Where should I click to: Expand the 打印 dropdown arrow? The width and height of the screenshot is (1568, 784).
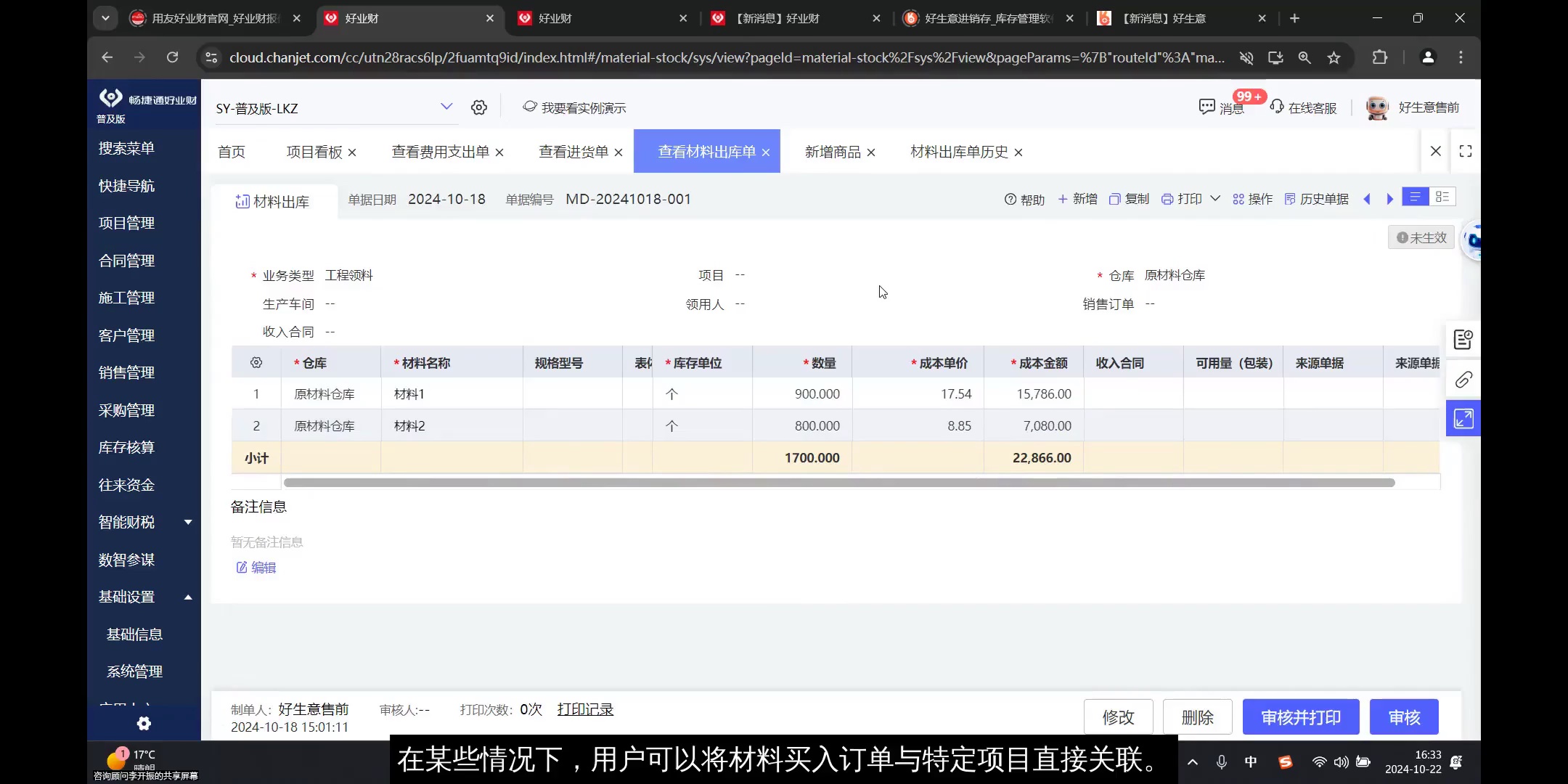click(x=1215, y=199)
